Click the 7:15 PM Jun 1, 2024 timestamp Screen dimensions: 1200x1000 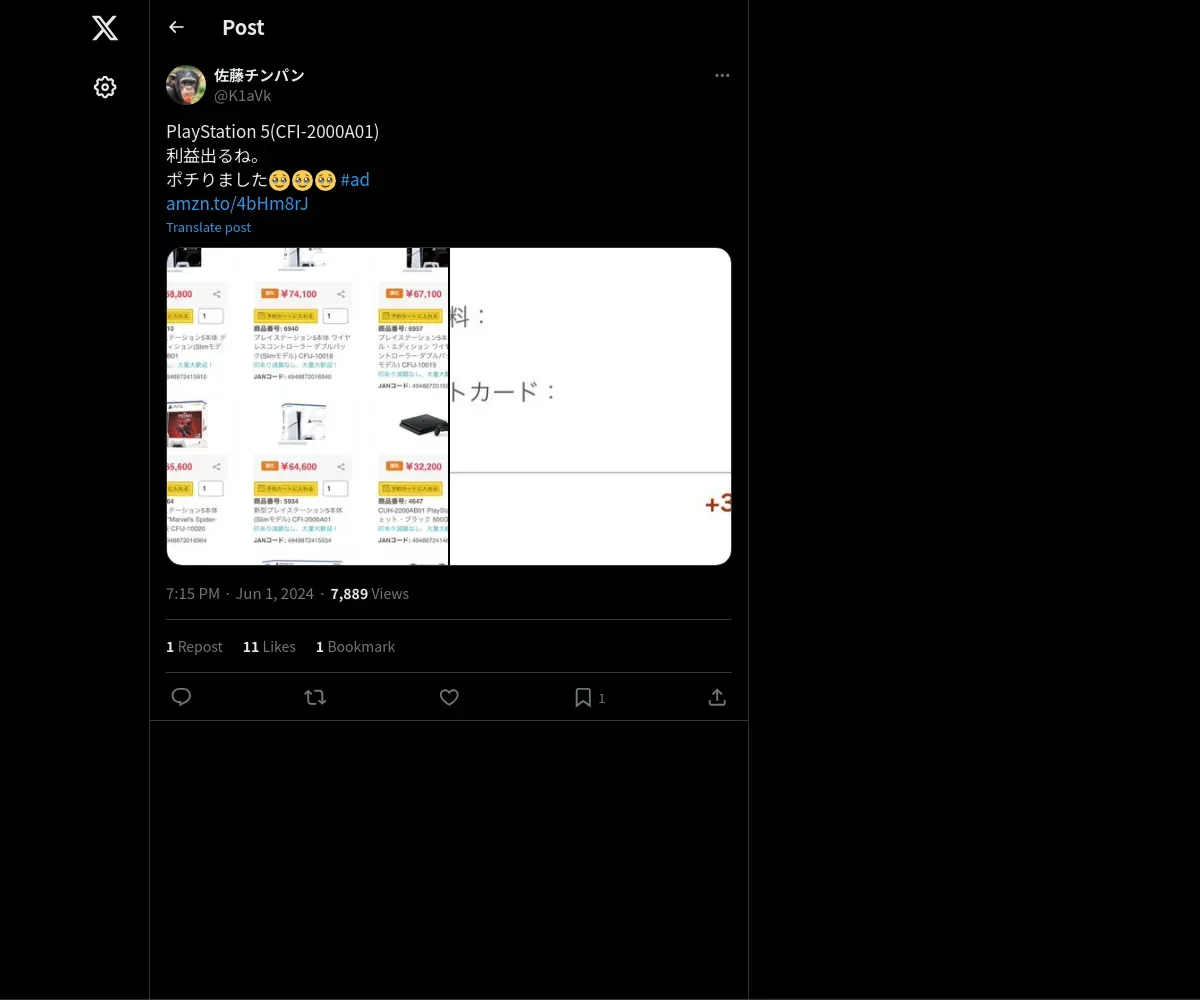tap(240, 594)
